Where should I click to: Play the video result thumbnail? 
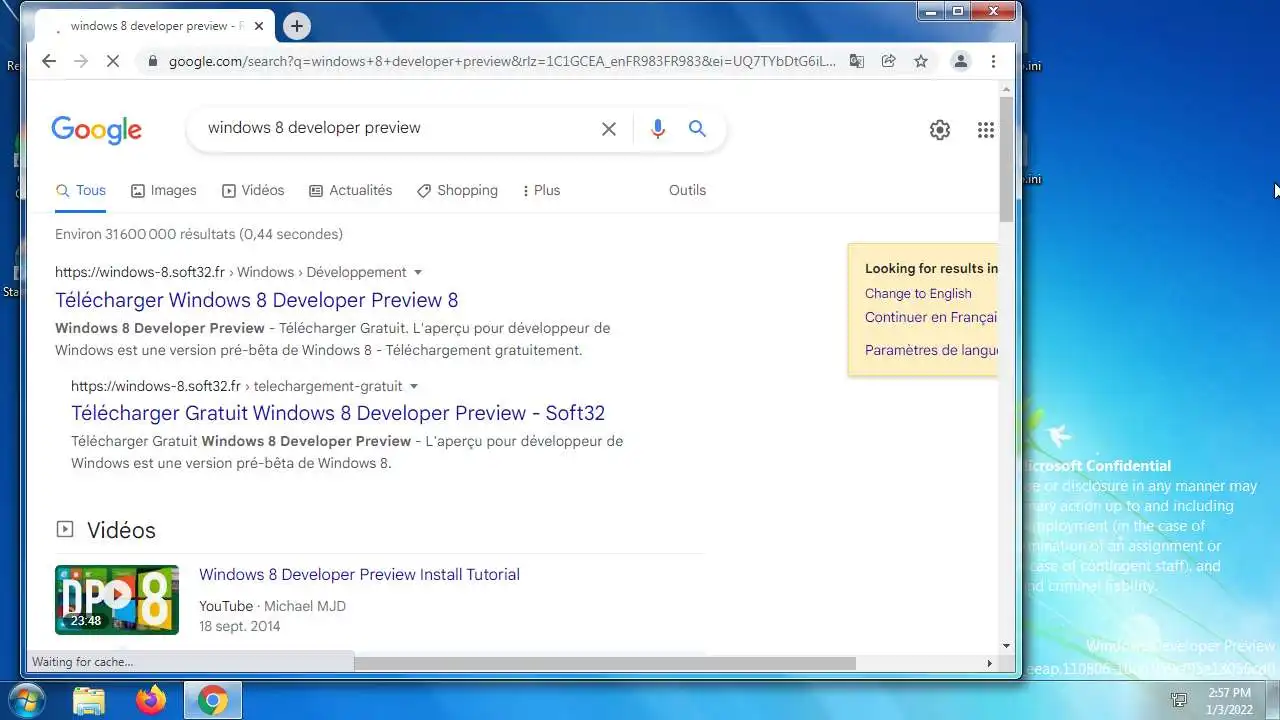[117, 600]
